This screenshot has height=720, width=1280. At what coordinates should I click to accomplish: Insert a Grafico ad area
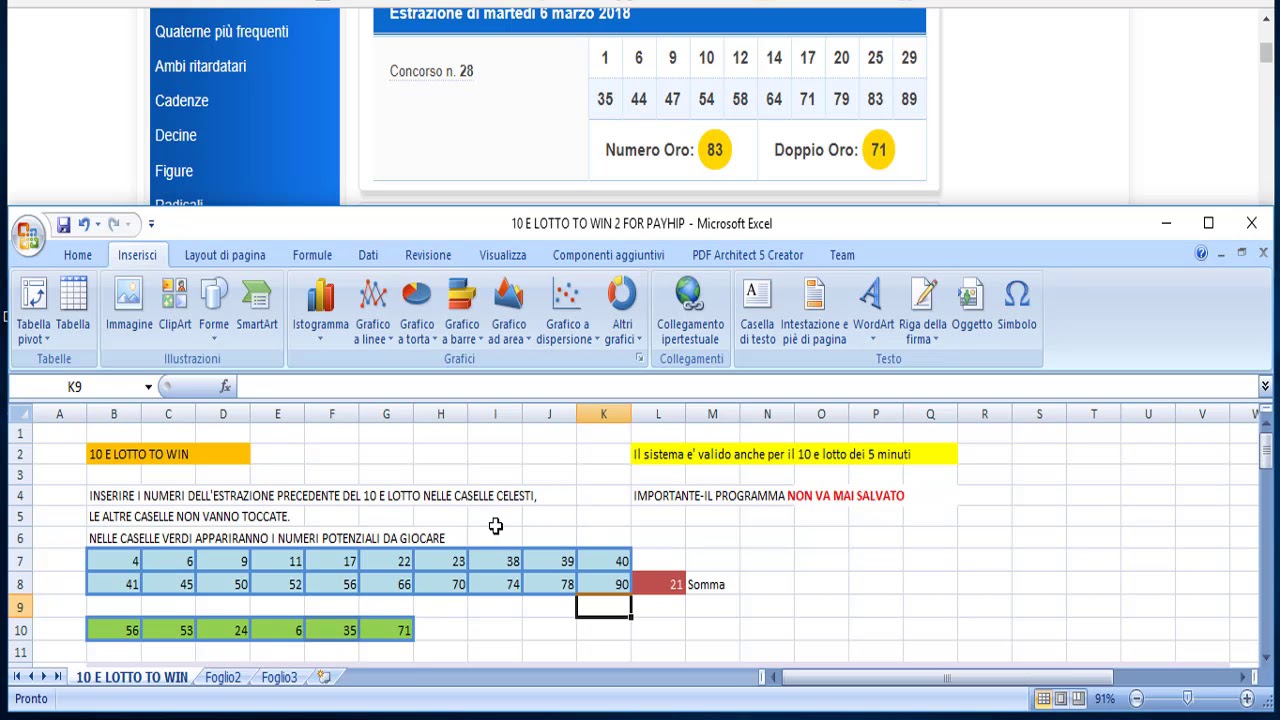click(509, 311)
